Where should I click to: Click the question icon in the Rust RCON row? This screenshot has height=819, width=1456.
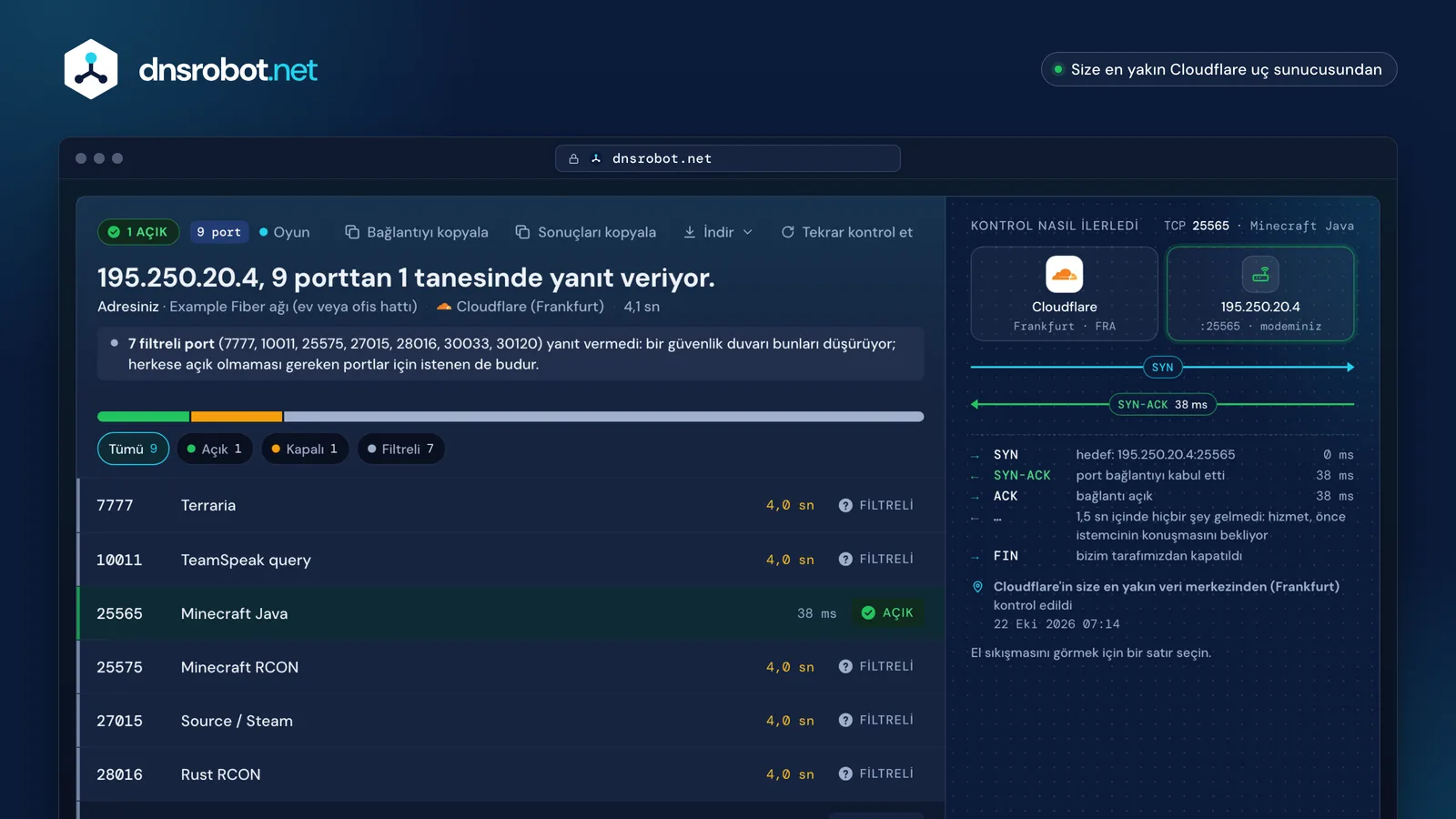click(845, 773)
